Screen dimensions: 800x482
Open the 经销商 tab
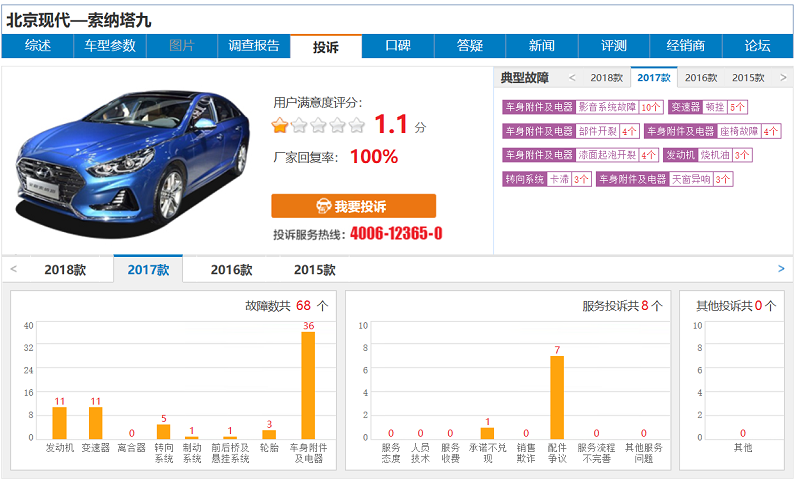point(685,46)
